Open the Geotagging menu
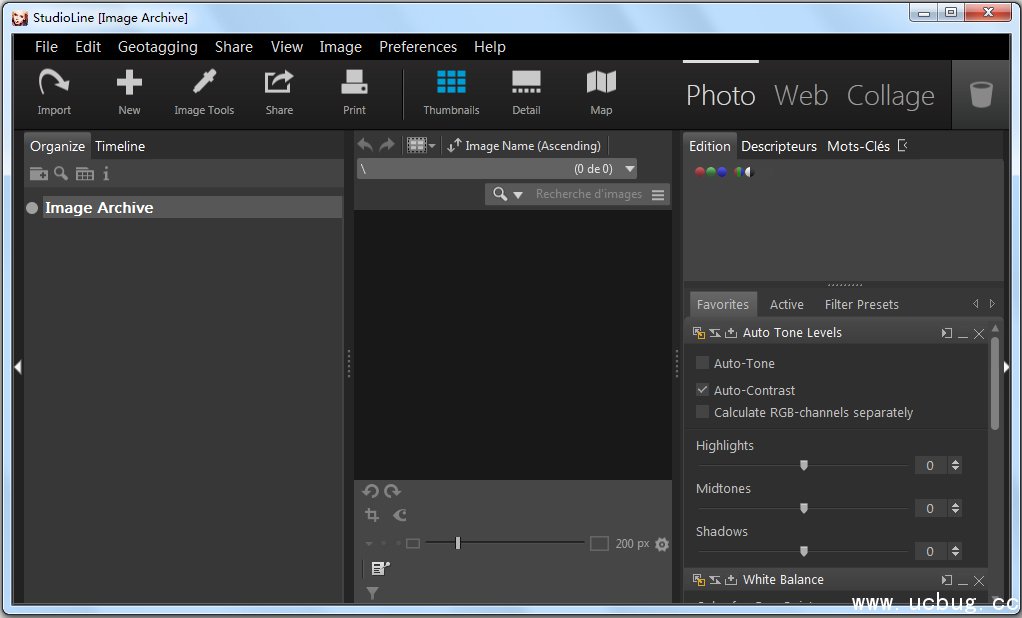The image size is (1022, 618). 157,47
